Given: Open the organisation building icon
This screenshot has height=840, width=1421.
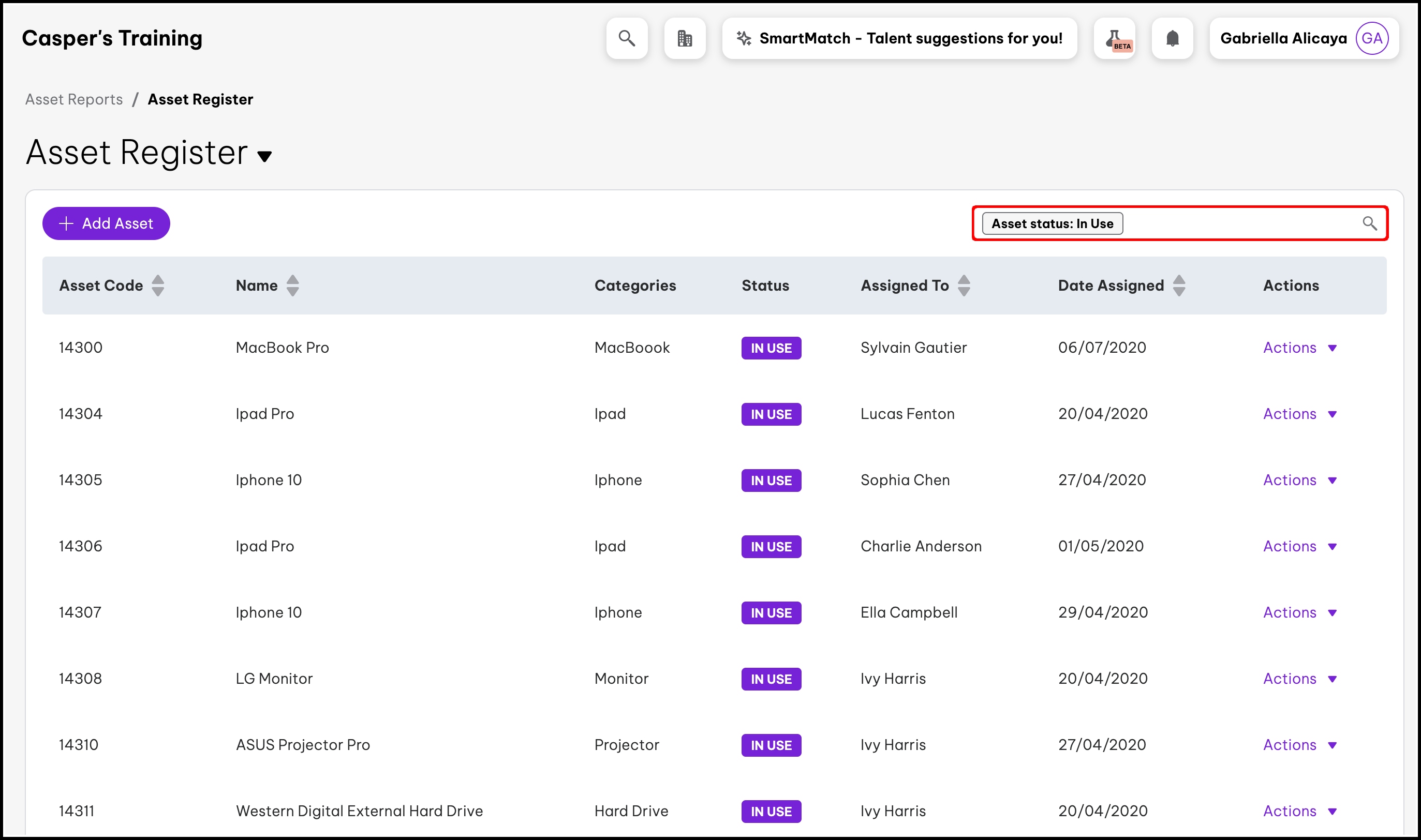Looking at the screenshot, I should [x=685, y=38].
